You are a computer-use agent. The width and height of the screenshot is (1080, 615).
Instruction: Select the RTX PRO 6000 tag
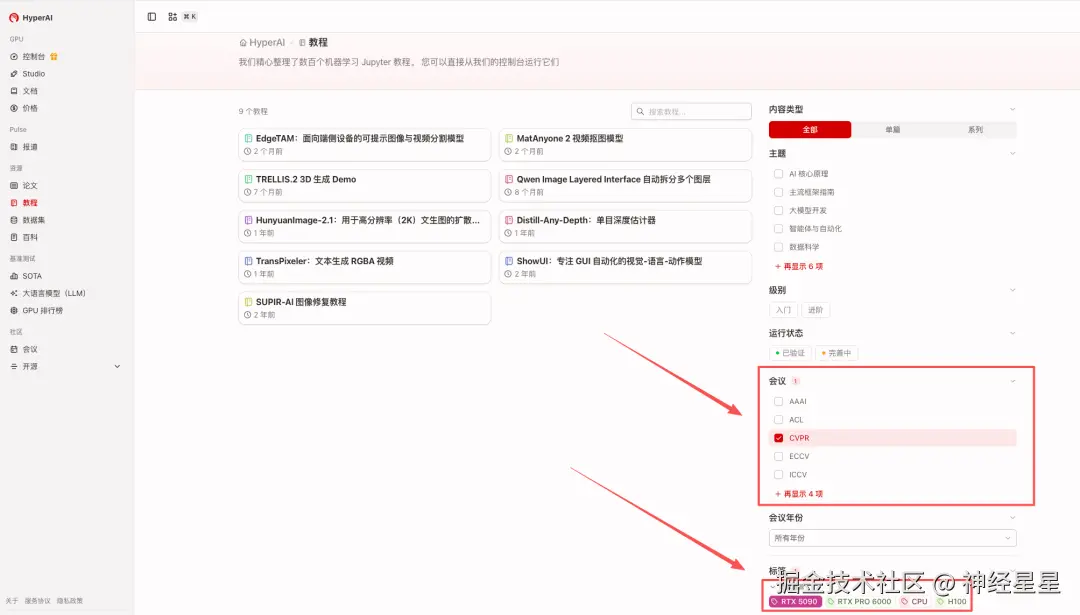pos(859,601)
